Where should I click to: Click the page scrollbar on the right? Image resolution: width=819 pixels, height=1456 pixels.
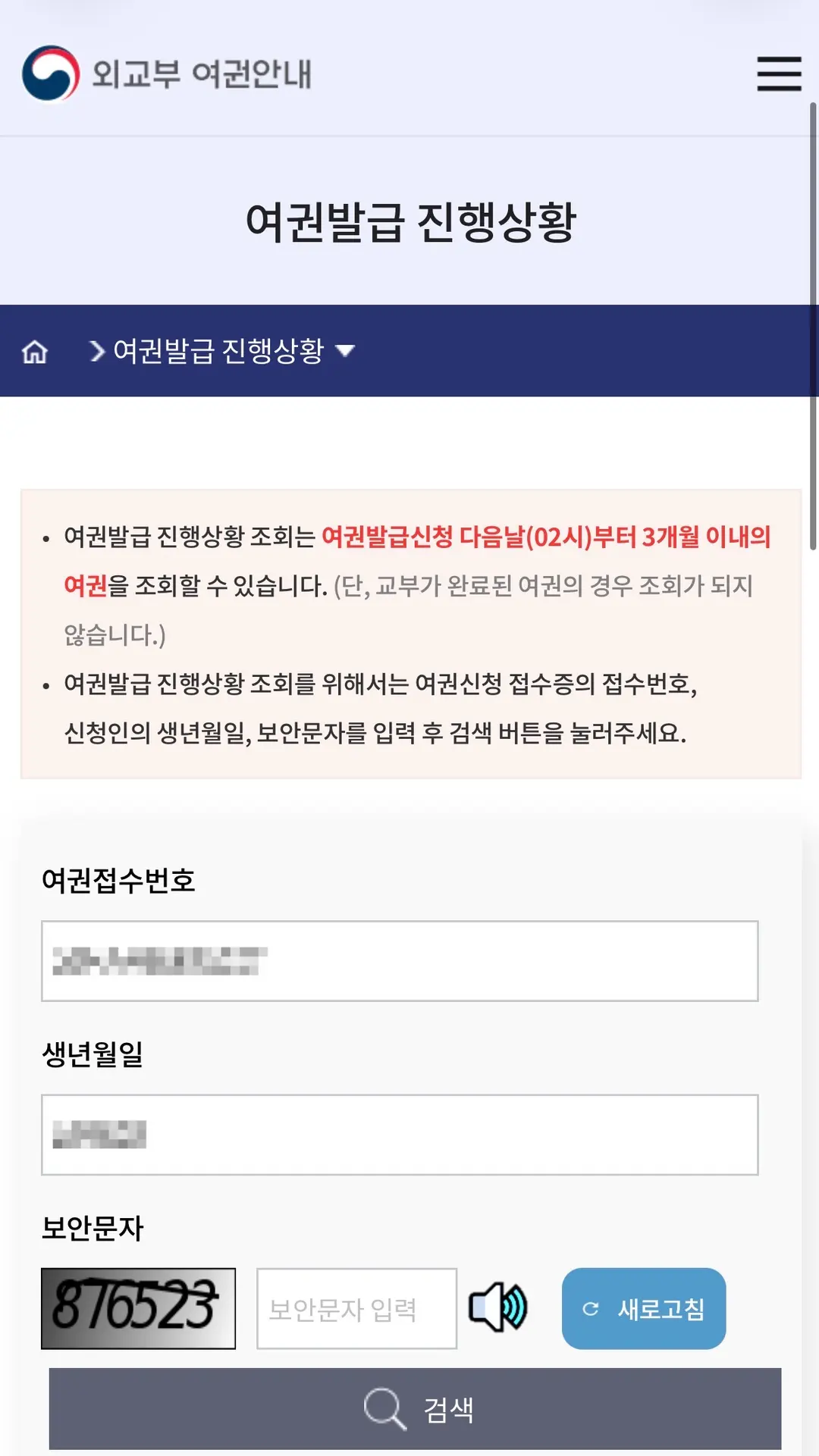813,326
